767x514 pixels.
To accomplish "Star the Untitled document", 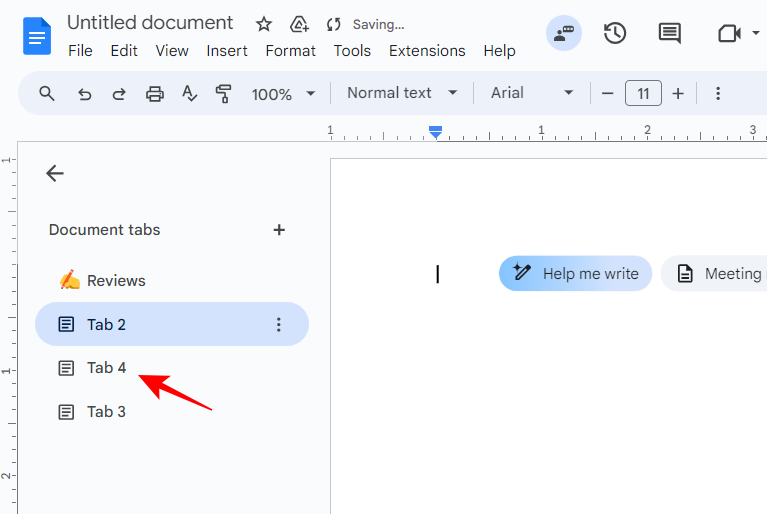I will pos(264,24).
